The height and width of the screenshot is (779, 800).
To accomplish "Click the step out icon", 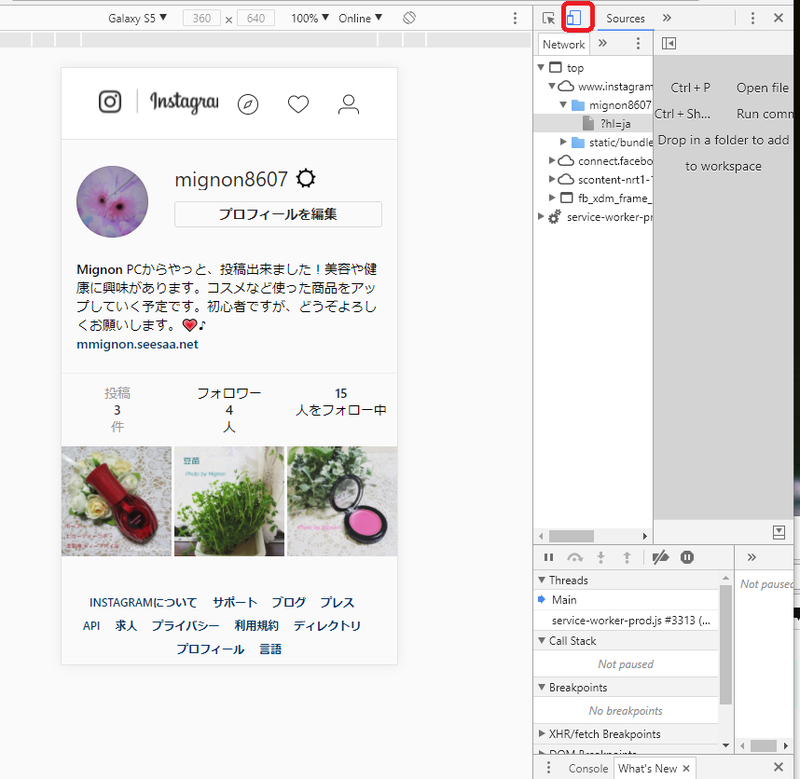I will pos(627,557).
